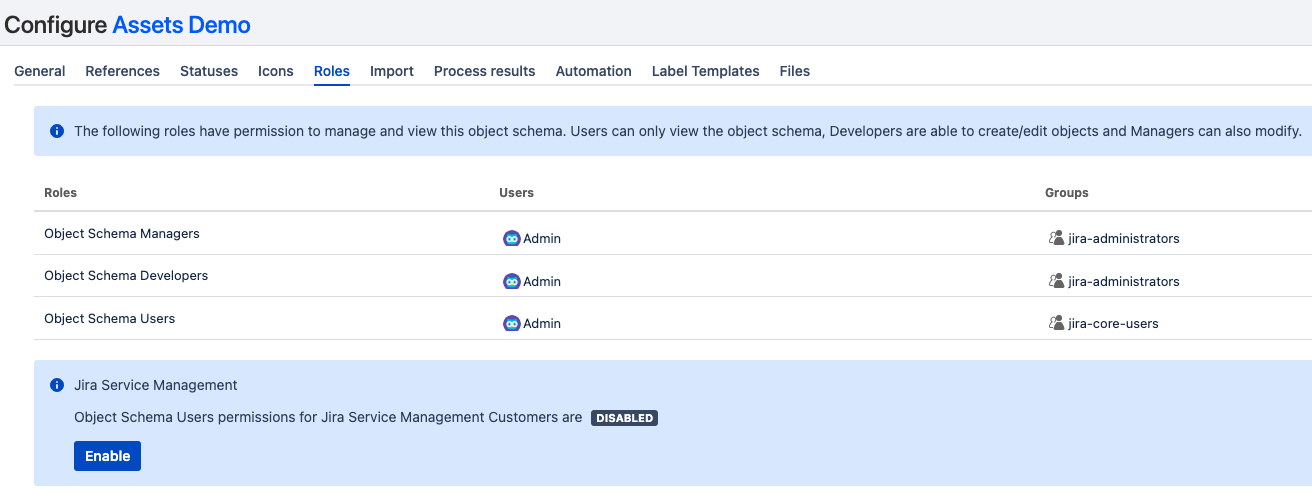Viewport: 1312px width, 499px height.
Task: Switch to the Label Templates tab
Action: tap(705, 71)
